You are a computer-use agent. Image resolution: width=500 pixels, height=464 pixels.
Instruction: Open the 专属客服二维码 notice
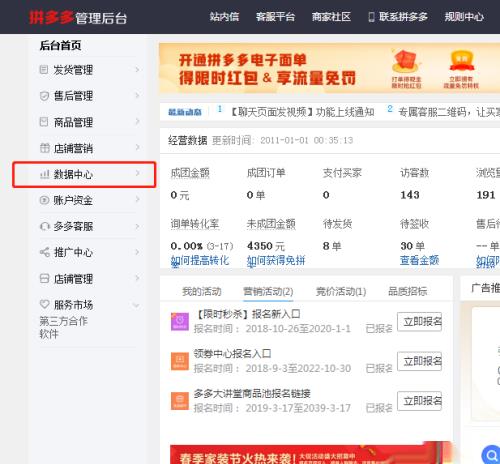pos(449,112)
